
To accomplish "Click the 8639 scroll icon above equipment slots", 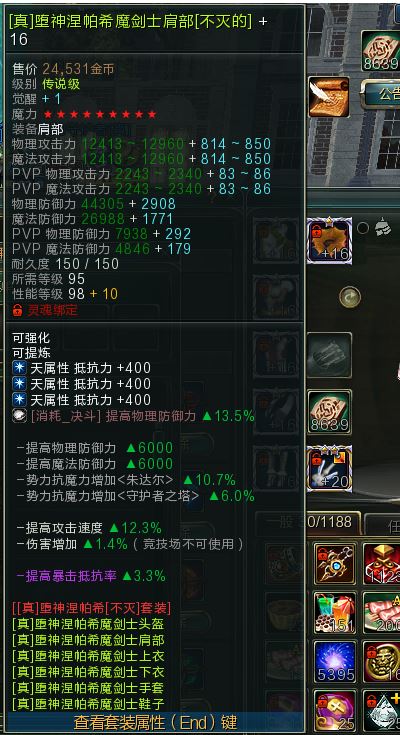I will 329,411.
